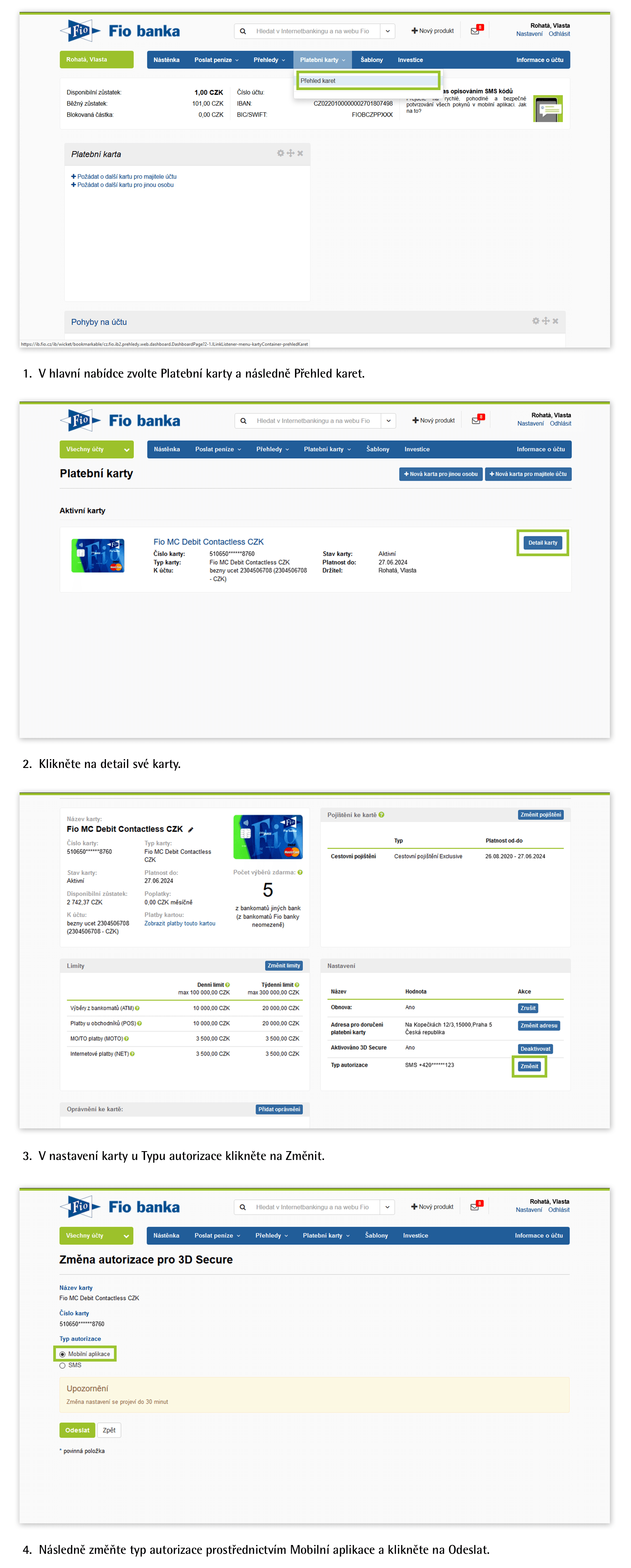Click Změnit pojištění button
This screenshot has height=1568, width=631.
[x=541, y=815]
